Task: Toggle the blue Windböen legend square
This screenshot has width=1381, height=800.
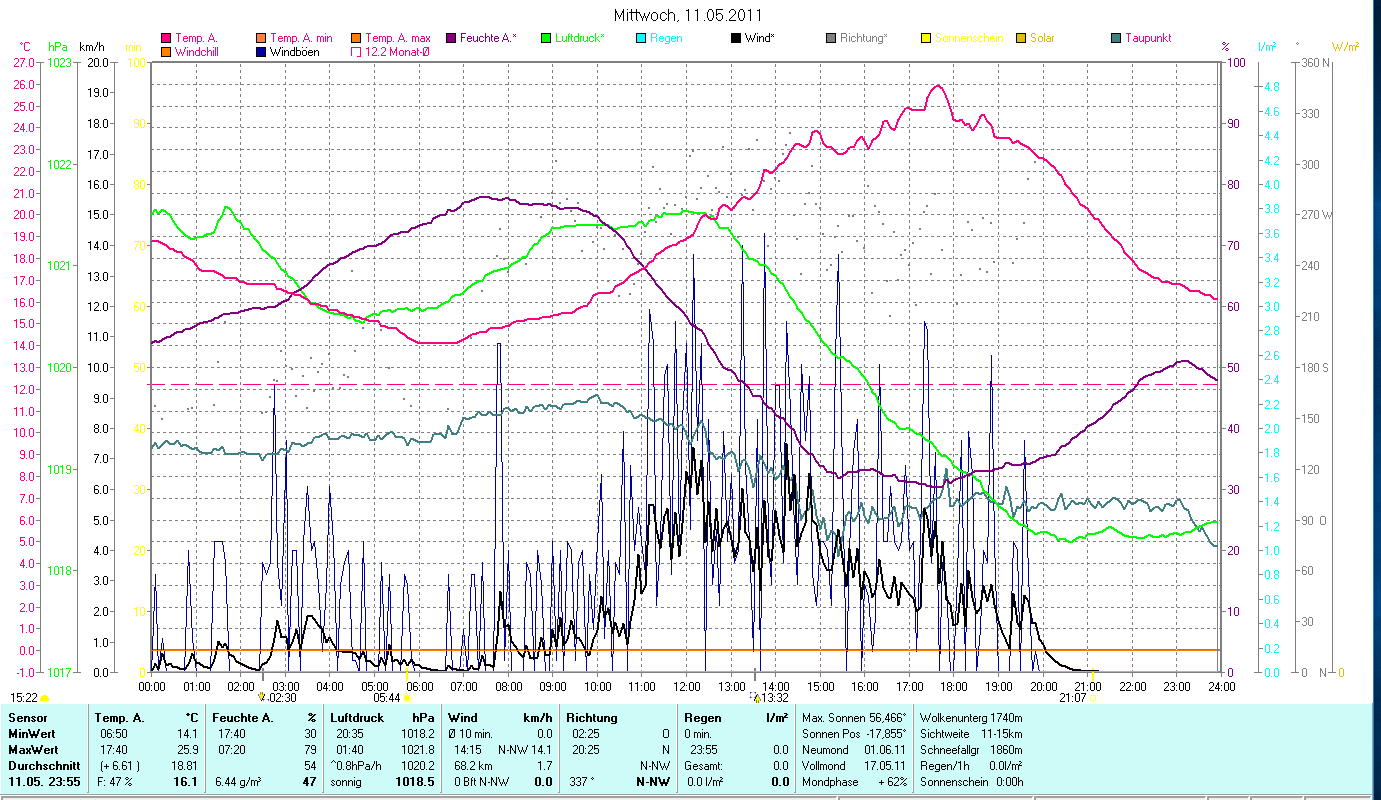Action: tap(261, 51)
